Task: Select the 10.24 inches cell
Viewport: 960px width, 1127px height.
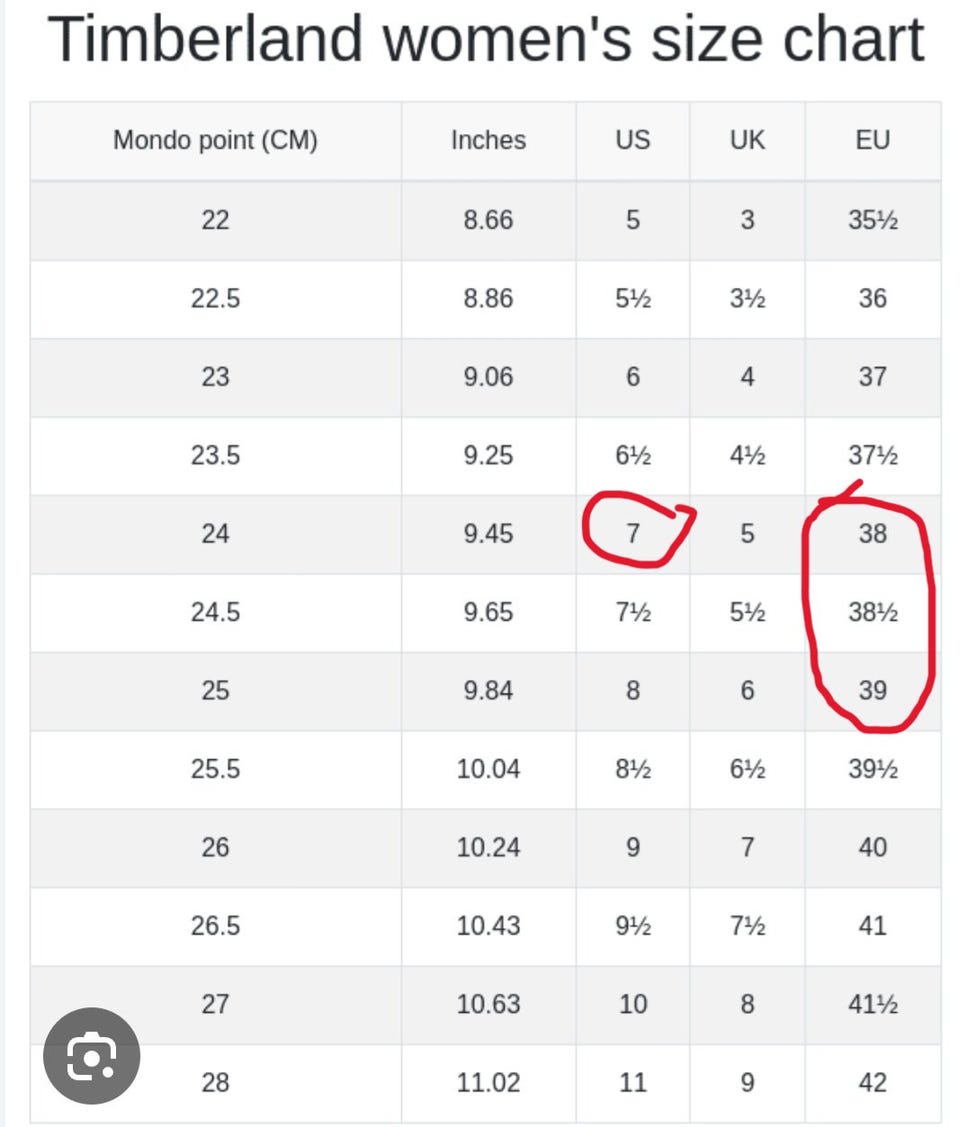Action: click(x=489, y=847)
